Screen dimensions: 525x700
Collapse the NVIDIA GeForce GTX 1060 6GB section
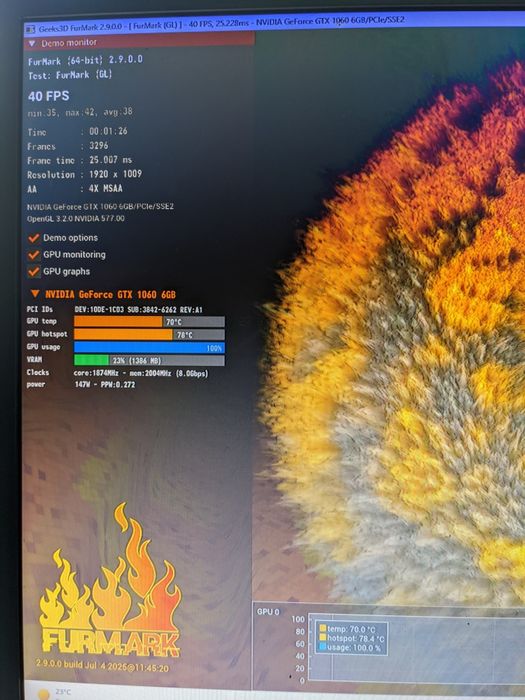[x=35, y=294]
